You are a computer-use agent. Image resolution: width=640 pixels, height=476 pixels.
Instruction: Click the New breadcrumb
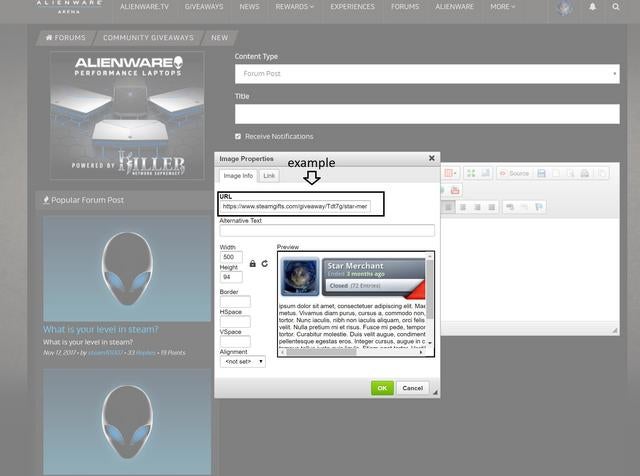coord(219,38)
